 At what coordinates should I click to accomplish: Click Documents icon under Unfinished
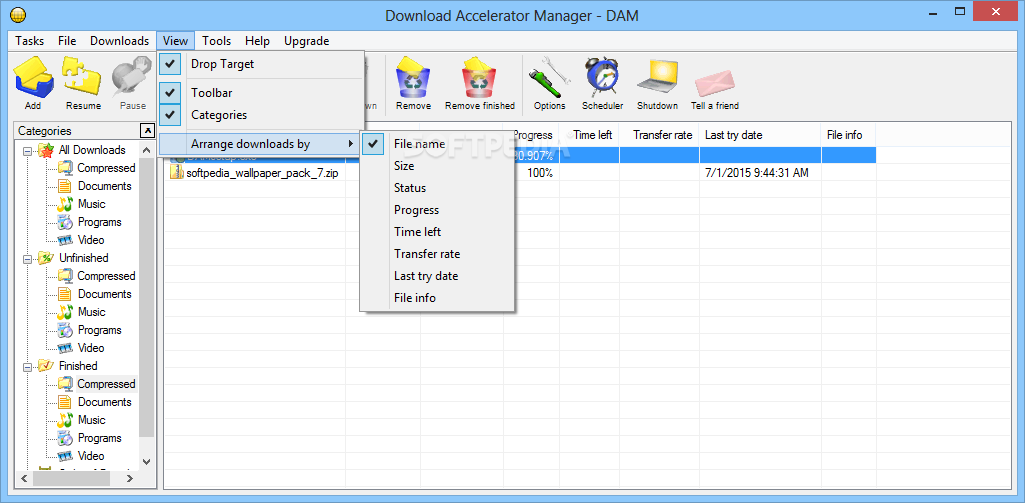(65, 294)
